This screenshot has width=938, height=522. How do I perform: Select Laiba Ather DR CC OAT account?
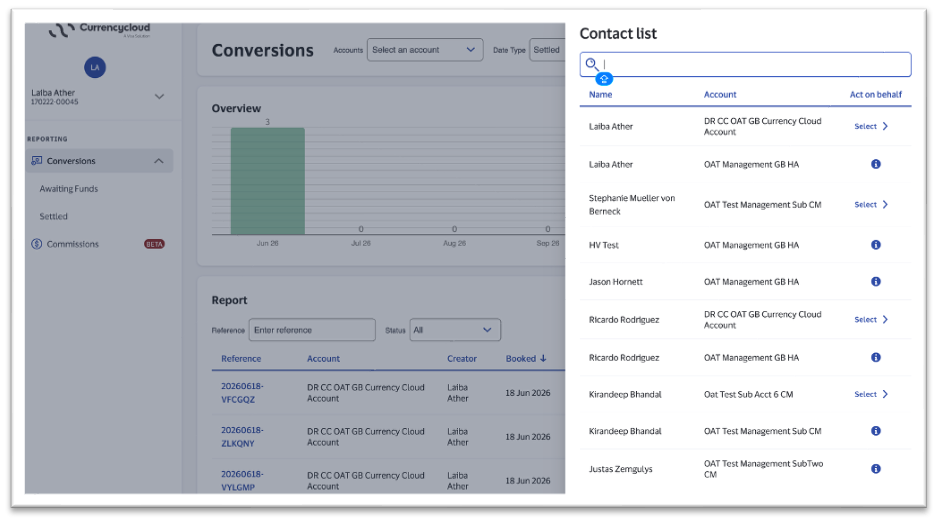(x=870, y=126)
